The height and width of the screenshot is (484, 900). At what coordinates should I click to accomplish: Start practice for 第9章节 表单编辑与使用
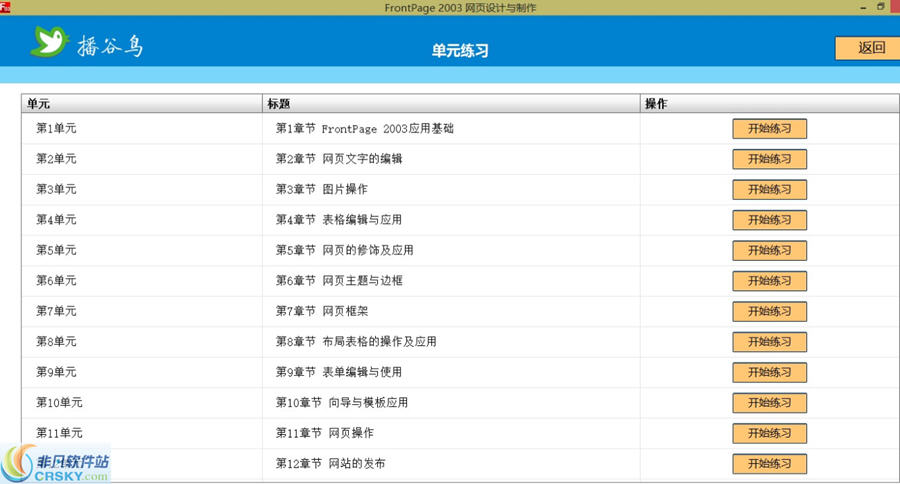point(769,372)
